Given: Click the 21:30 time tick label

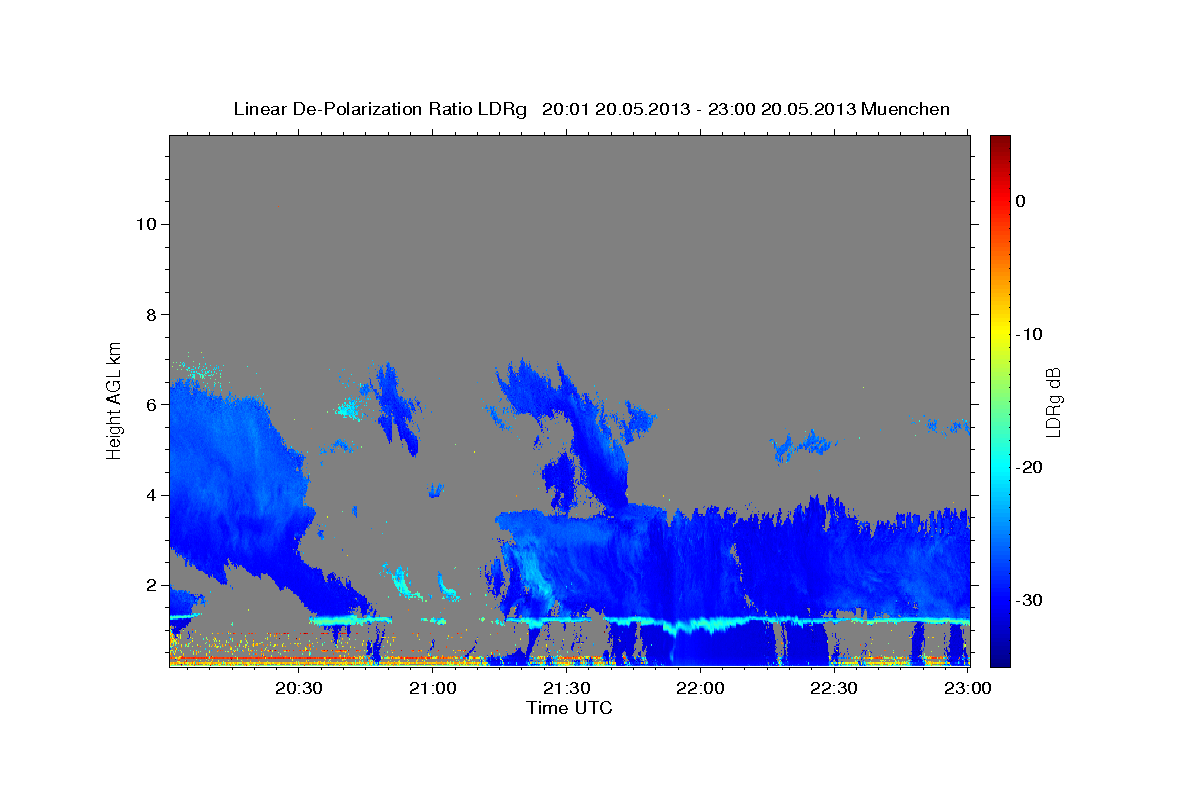Looking at the screenshot, I should [x=567, y=688].
